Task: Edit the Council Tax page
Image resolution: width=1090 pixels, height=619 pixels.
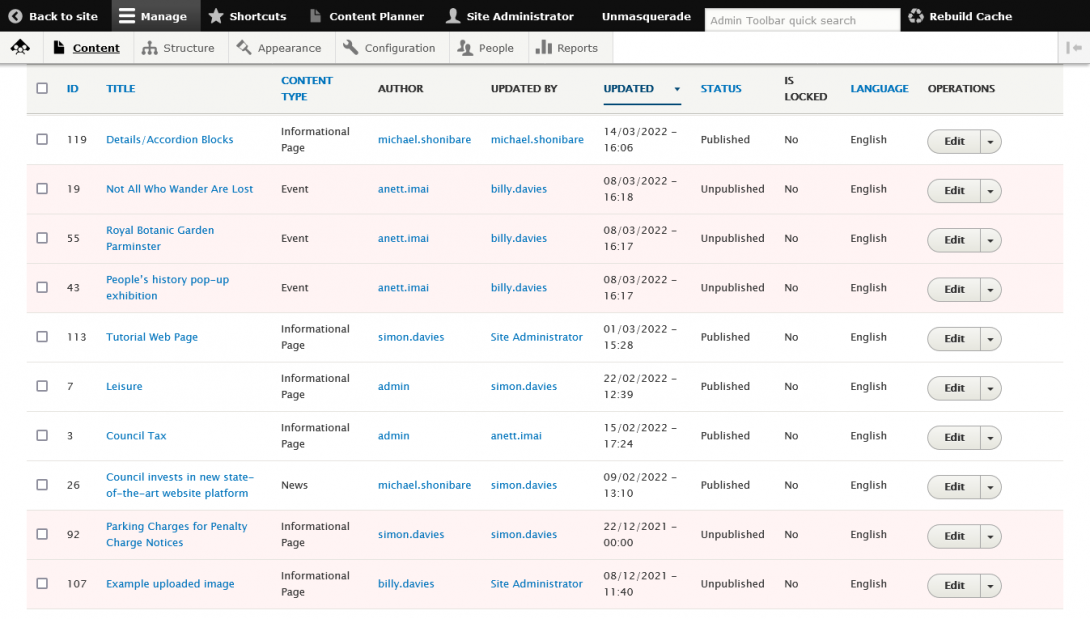Action: (954, 437)
